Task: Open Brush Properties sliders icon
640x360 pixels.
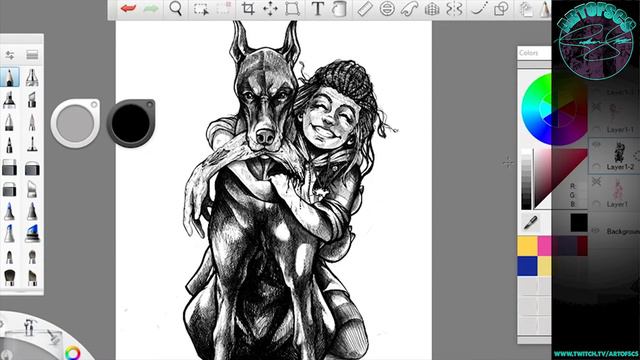Action: tap(10, 55)
